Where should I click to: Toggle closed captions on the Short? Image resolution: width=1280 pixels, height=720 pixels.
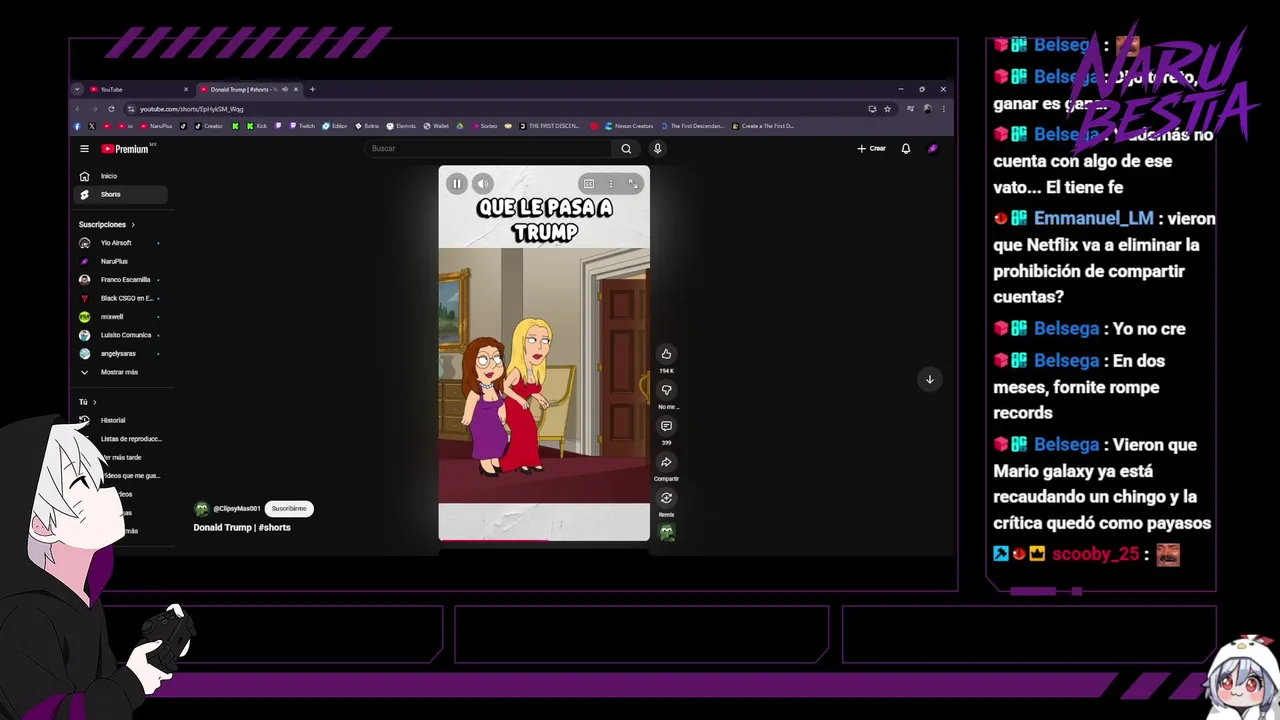coord(589,184)
